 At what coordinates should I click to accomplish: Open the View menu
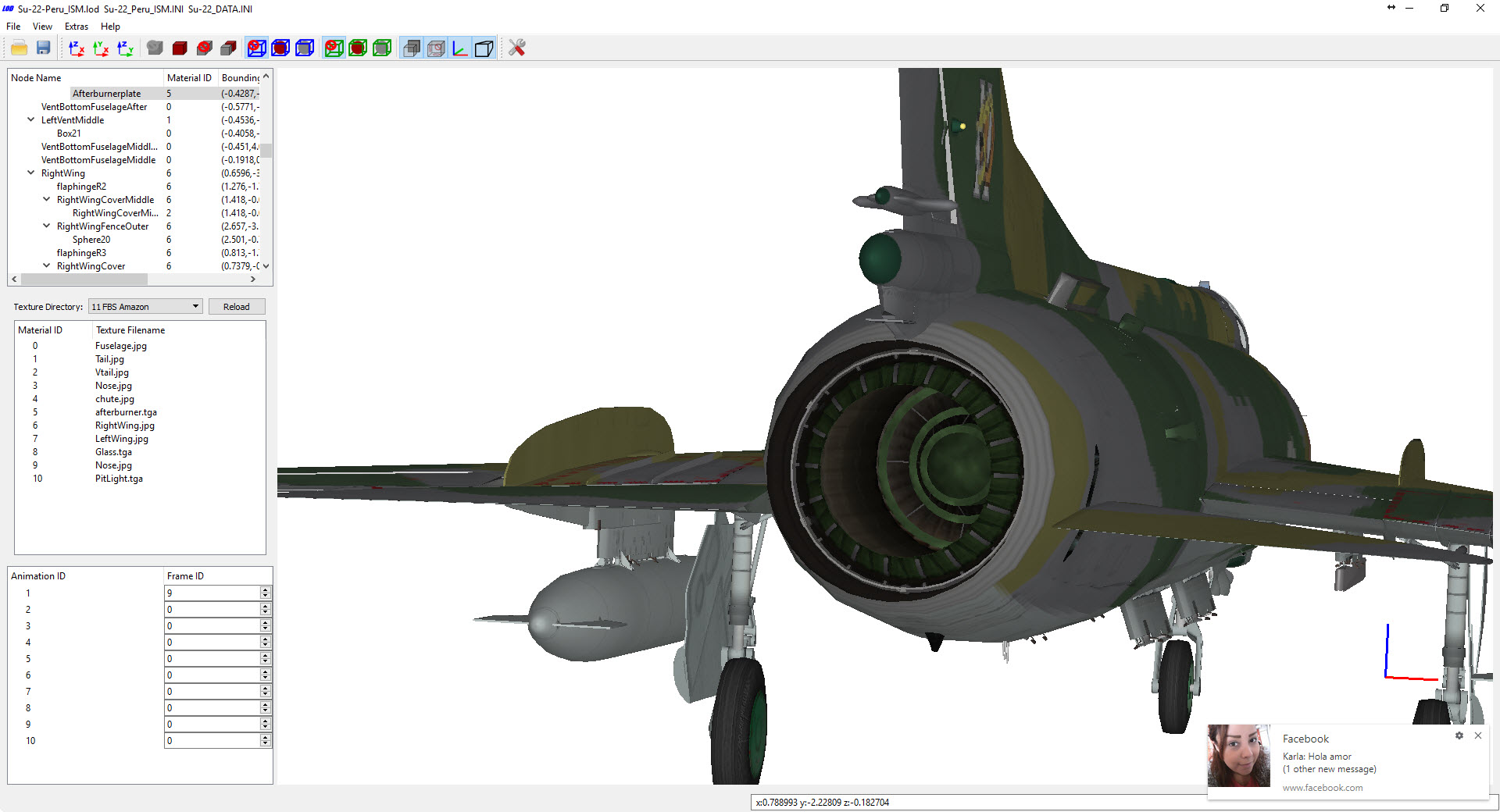click(x=42, y=27)
